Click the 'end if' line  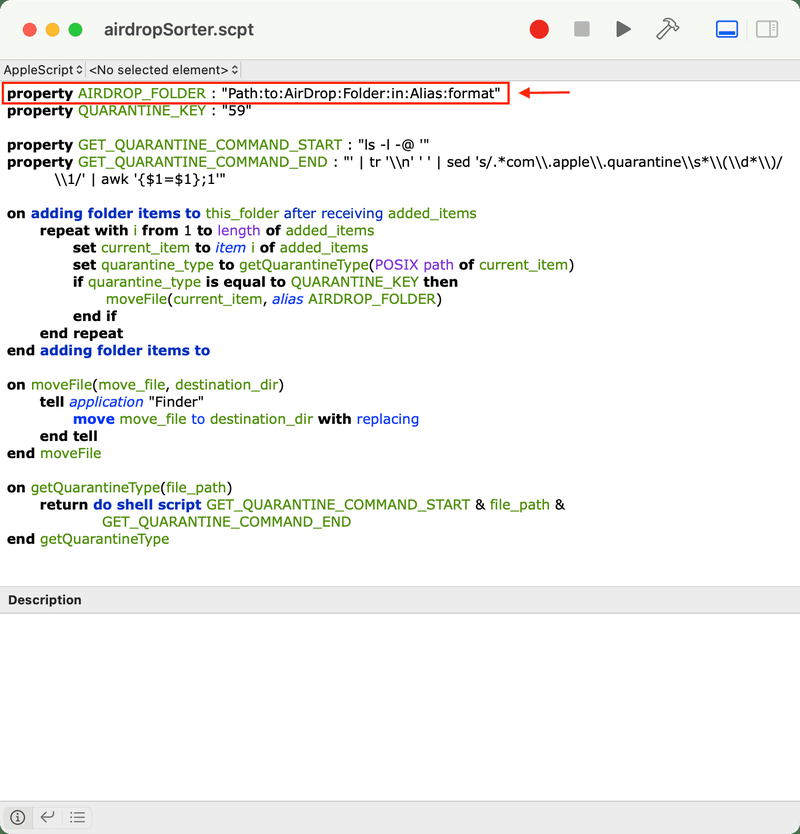95,316
